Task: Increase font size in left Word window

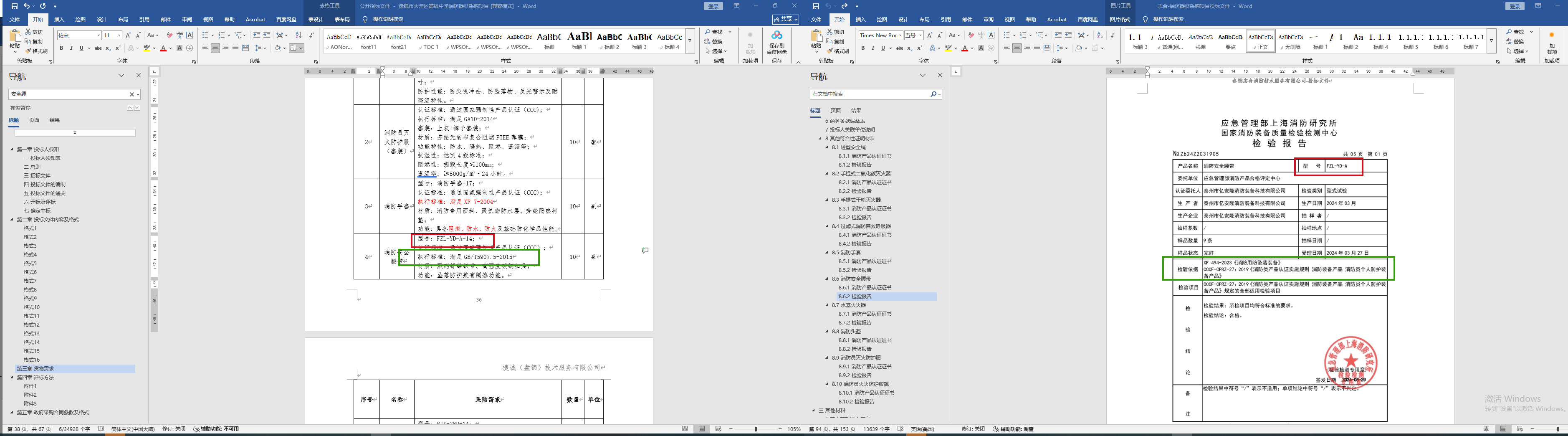Action: pyautogui.click(x=129, y=35)
